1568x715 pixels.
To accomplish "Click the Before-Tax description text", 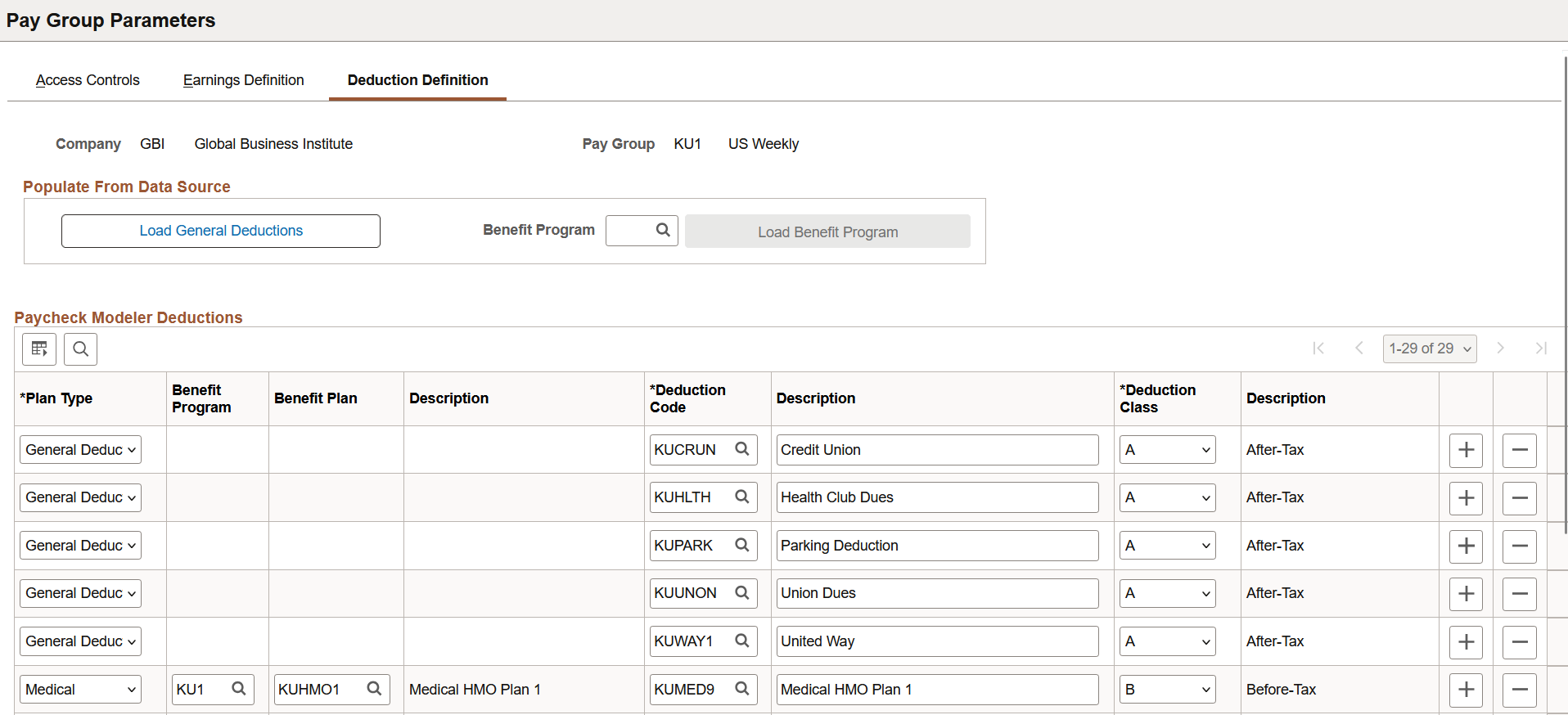I will click(1281, 689).
